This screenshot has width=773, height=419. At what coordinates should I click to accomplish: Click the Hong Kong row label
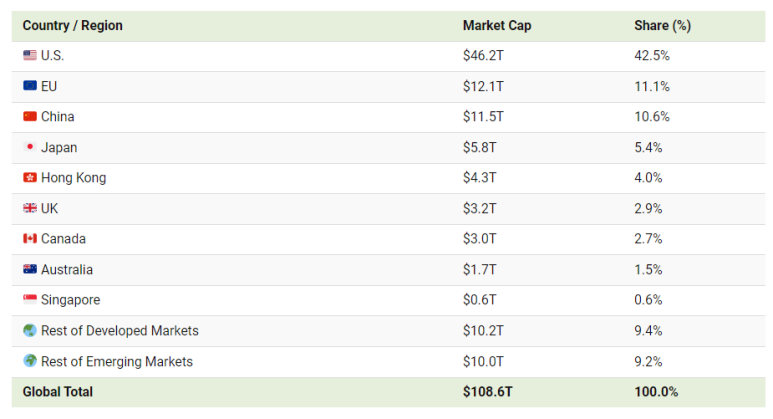[x=73, y=178]
